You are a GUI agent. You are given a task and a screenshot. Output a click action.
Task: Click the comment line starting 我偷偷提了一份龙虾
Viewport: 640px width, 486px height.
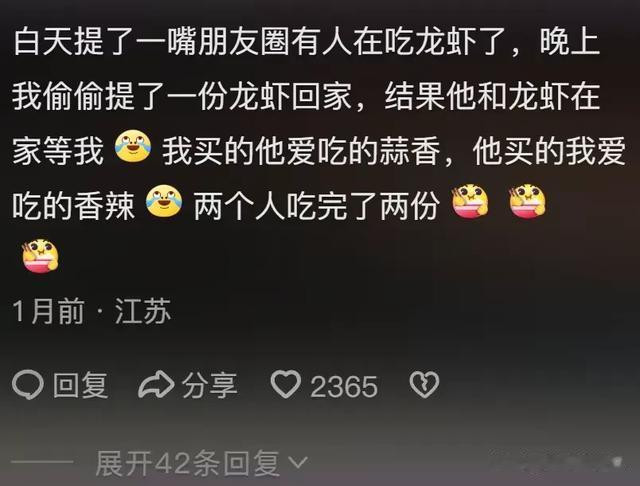[306, 97]
